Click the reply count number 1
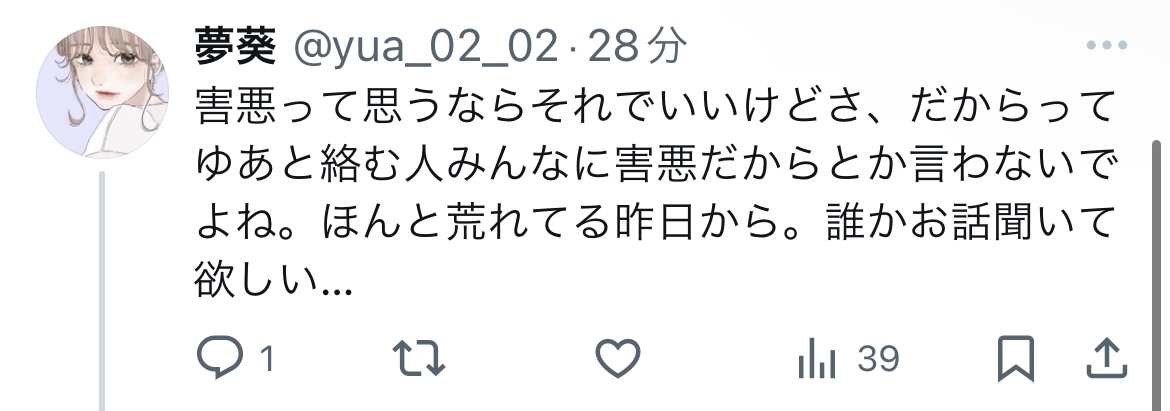This screenshot has width=1170, height=411. pos(267,360)
